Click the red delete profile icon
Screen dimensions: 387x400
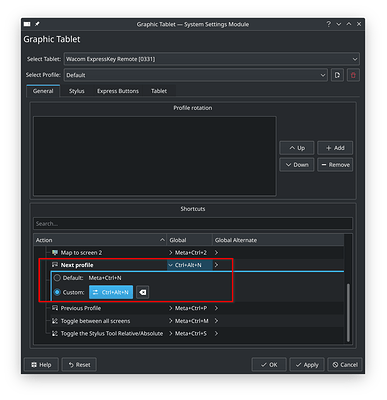point(353,75)
